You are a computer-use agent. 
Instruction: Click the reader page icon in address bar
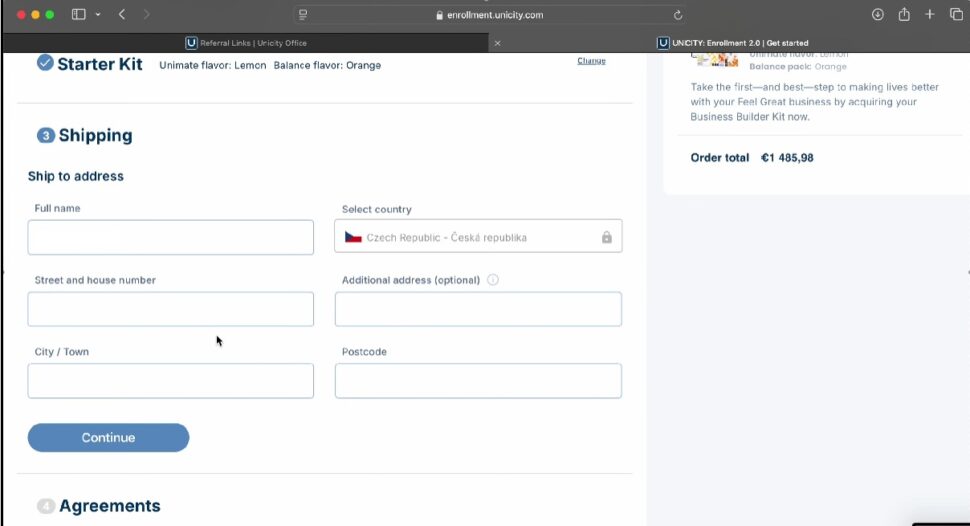(x=303, y=15)
